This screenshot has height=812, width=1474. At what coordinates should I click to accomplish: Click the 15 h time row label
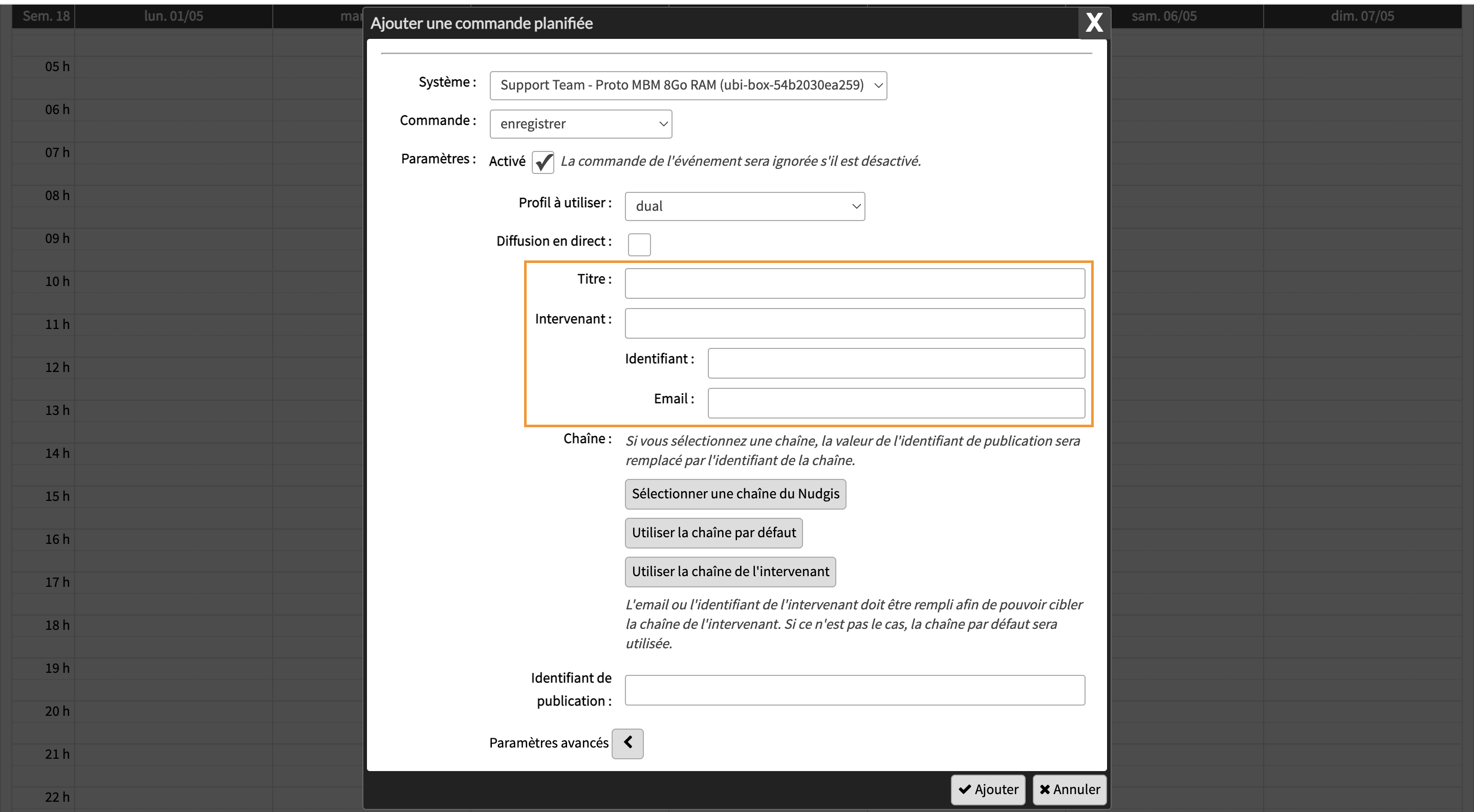(57, 497)
